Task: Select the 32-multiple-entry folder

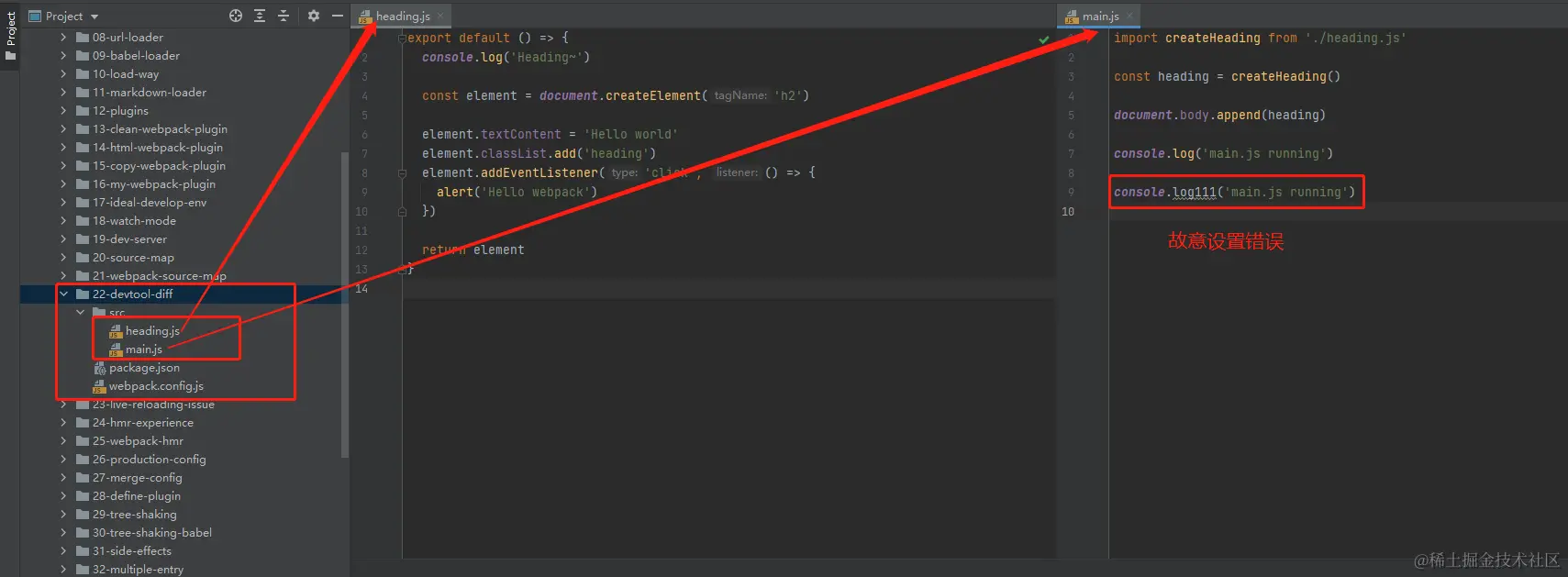Action: click(138, 570)
